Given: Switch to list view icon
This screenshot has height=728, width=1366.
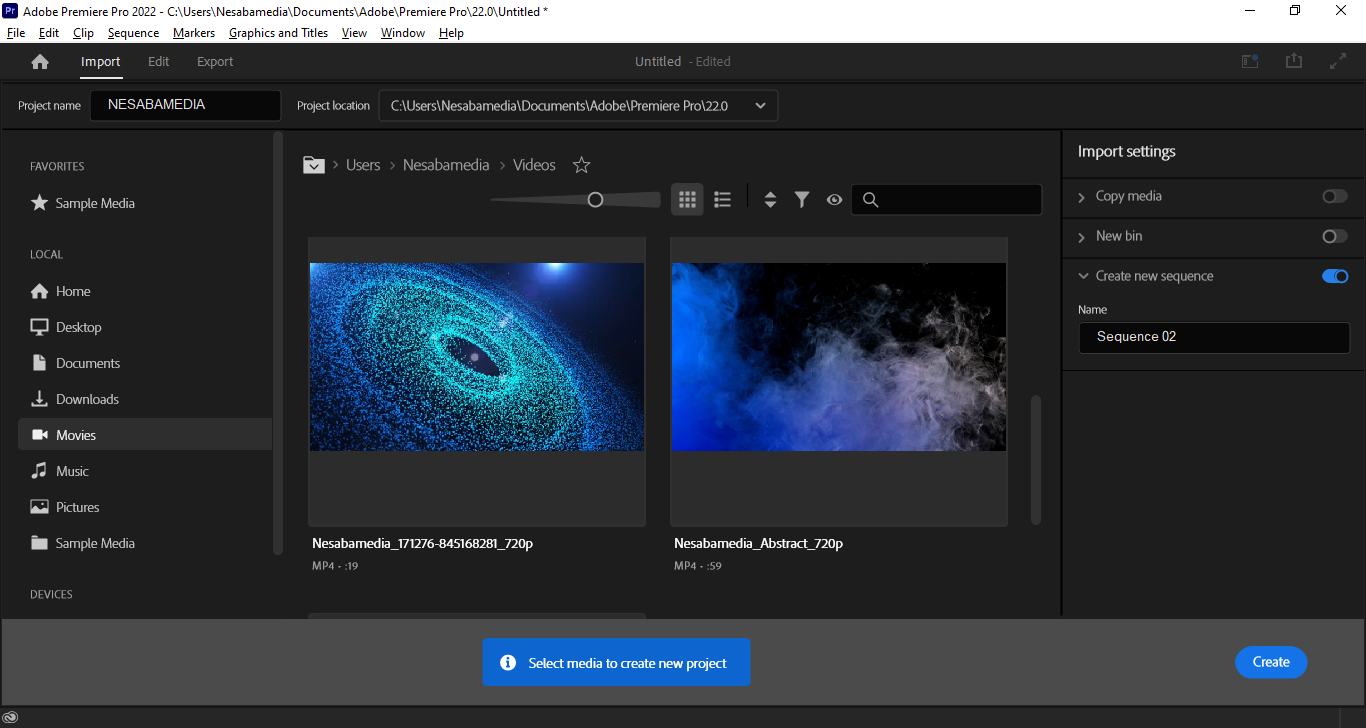Looking at the screenshot, I should click(723, 200).
